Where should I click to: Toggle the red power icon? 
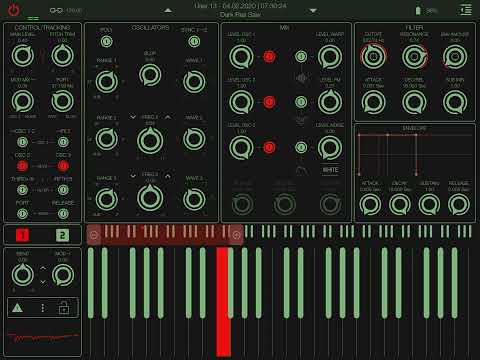point(14,10)
